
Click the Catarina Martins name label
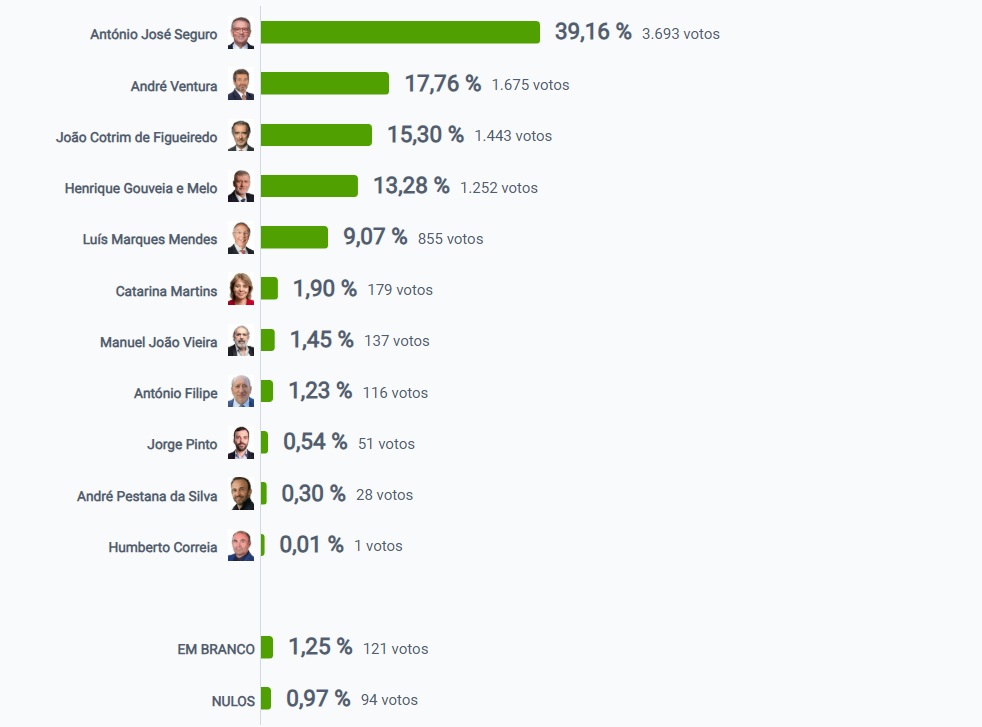[166, 291]
